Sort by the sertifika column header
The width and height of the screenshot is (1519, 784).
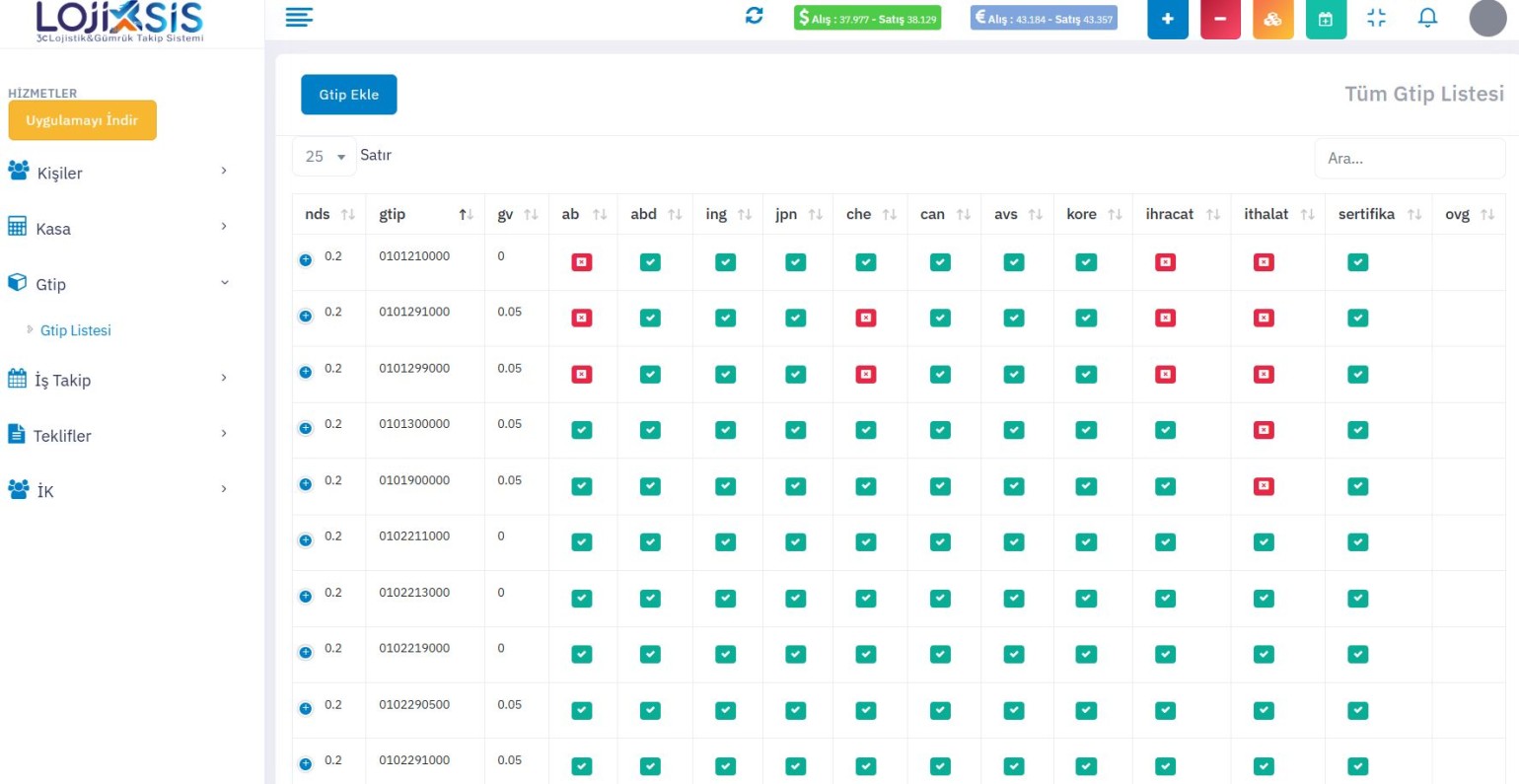click(x=1379, y=214)
